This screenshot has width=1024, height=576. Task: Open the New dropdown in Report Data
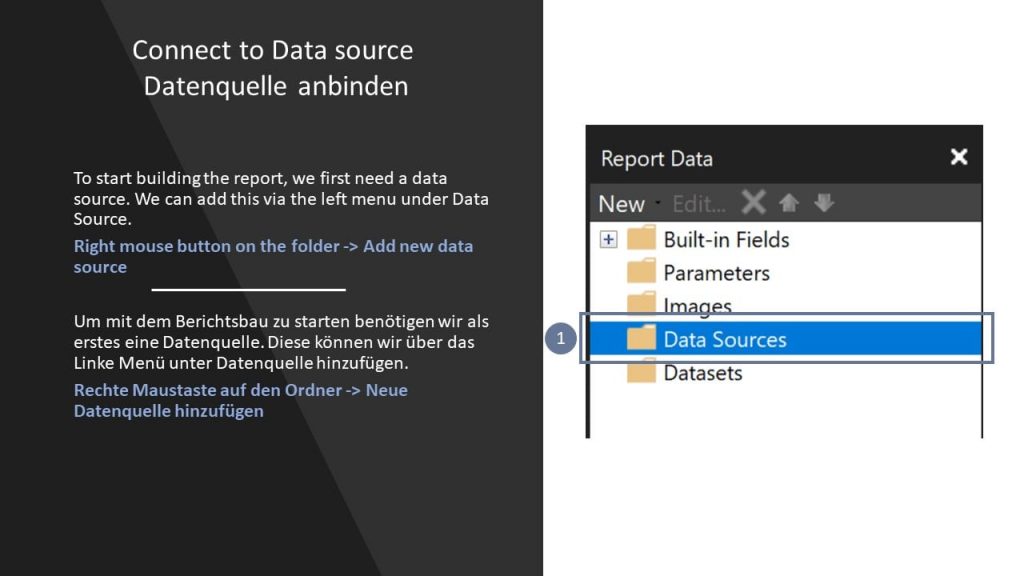[x=621, y=204]
